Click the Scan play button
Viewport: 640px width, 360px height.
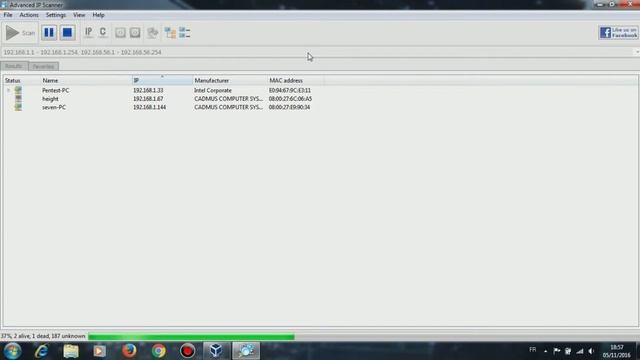pyautogui.click(x=20, y=33)
